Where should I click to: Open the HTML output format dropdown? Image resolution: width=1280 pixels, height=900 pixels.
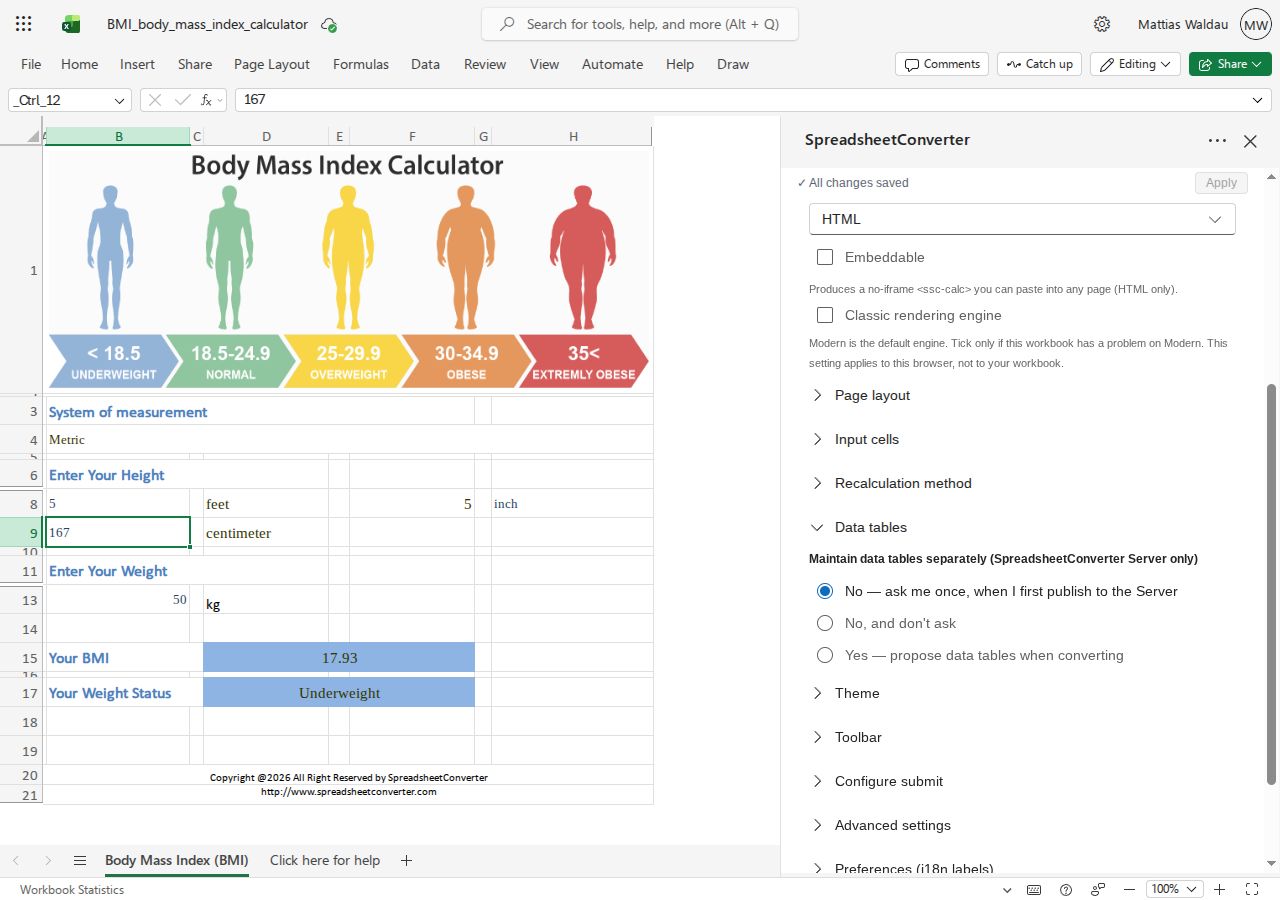point(1022,219)
